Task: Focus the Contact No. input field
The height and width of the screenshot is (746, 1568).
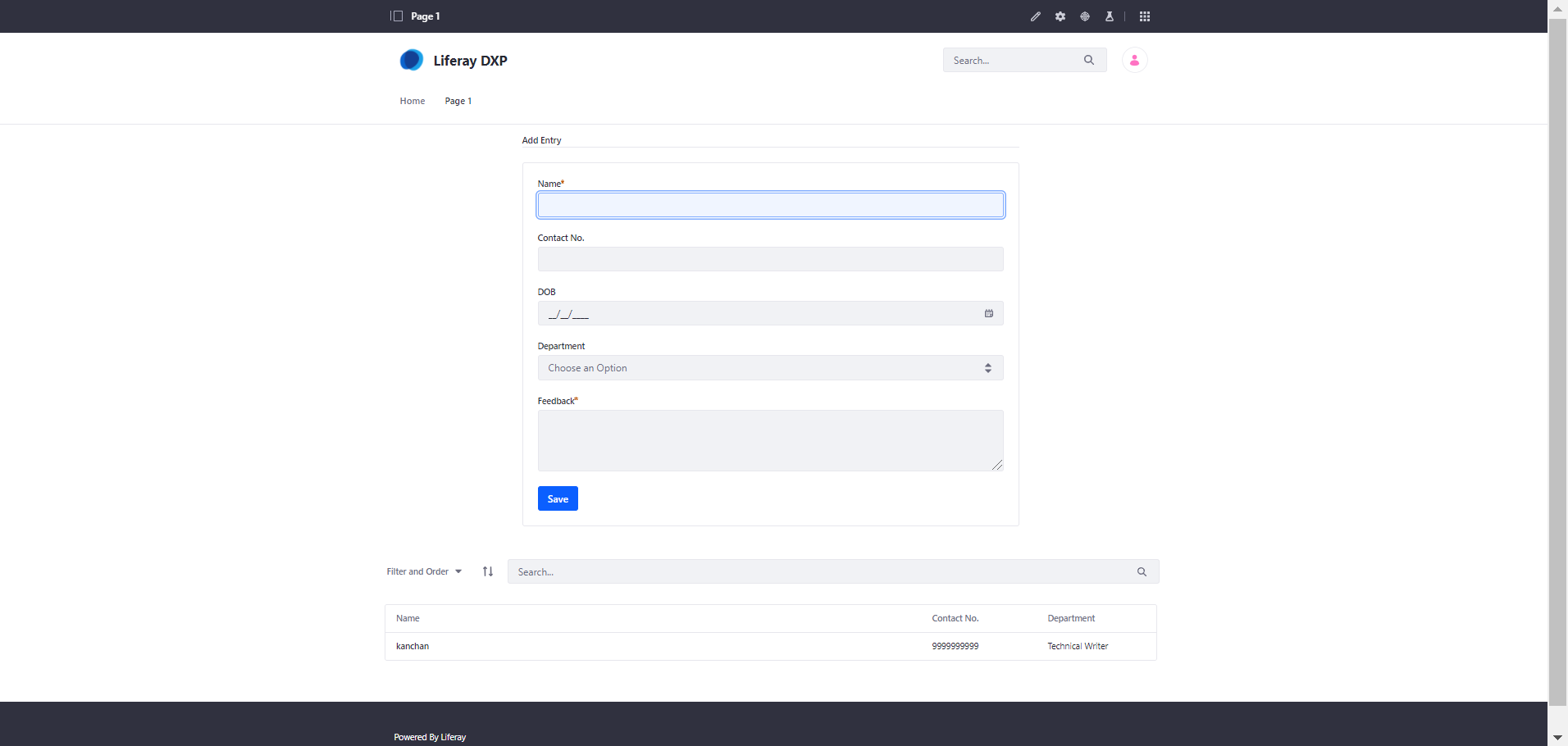Action: click(x=771, y=259)
